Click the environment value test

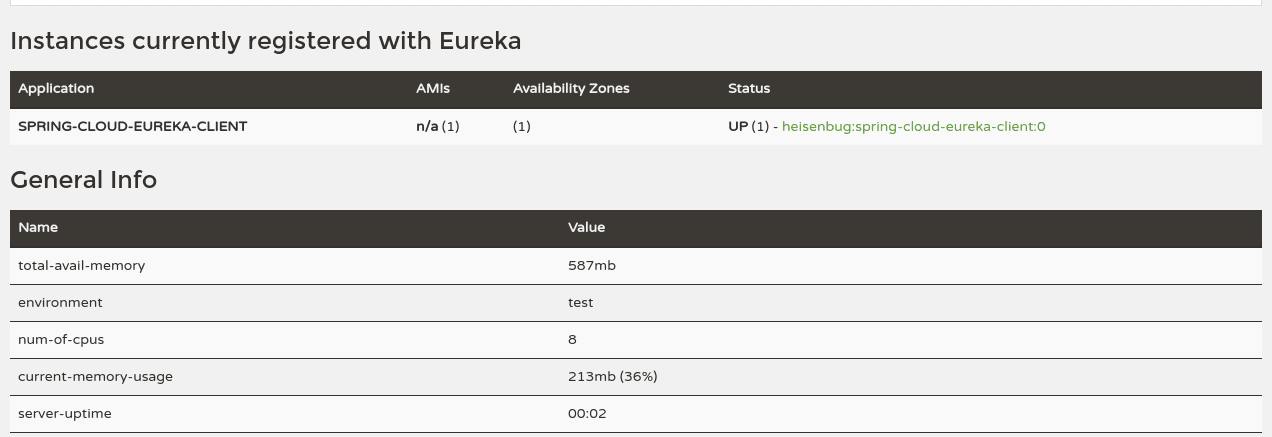[x=580, y=303]
